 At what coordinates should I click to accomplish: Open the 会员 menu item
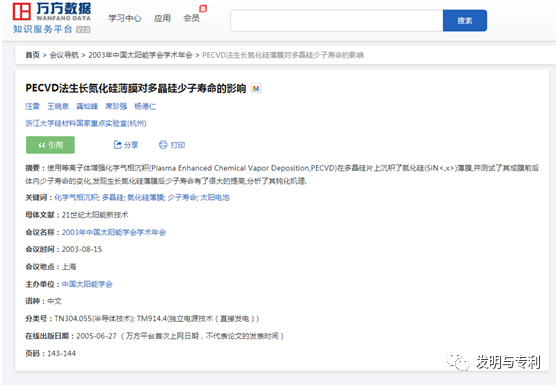point(191,18)
